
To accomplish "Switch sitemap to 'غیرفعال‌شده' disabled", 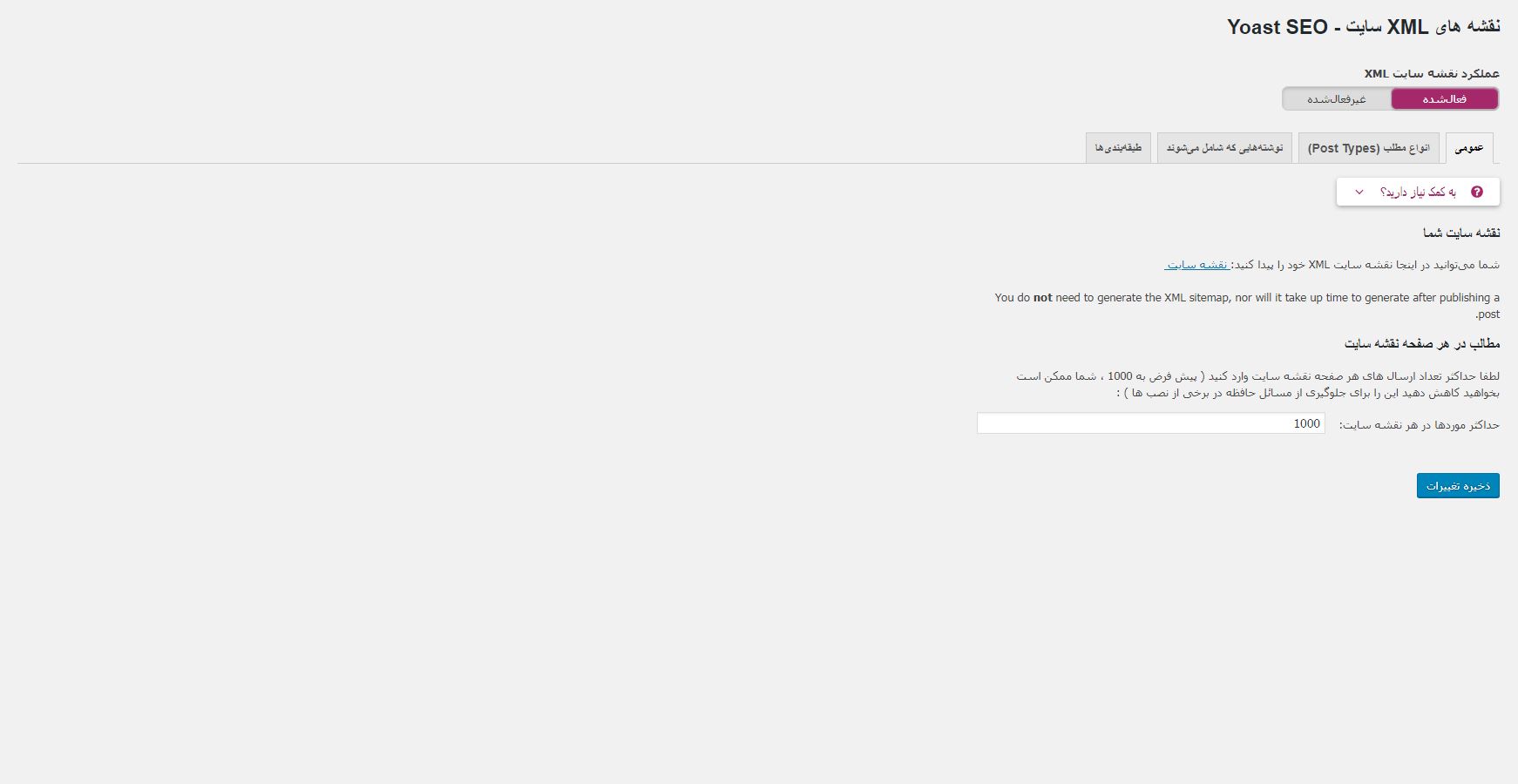I will [x=1337, y=99].
